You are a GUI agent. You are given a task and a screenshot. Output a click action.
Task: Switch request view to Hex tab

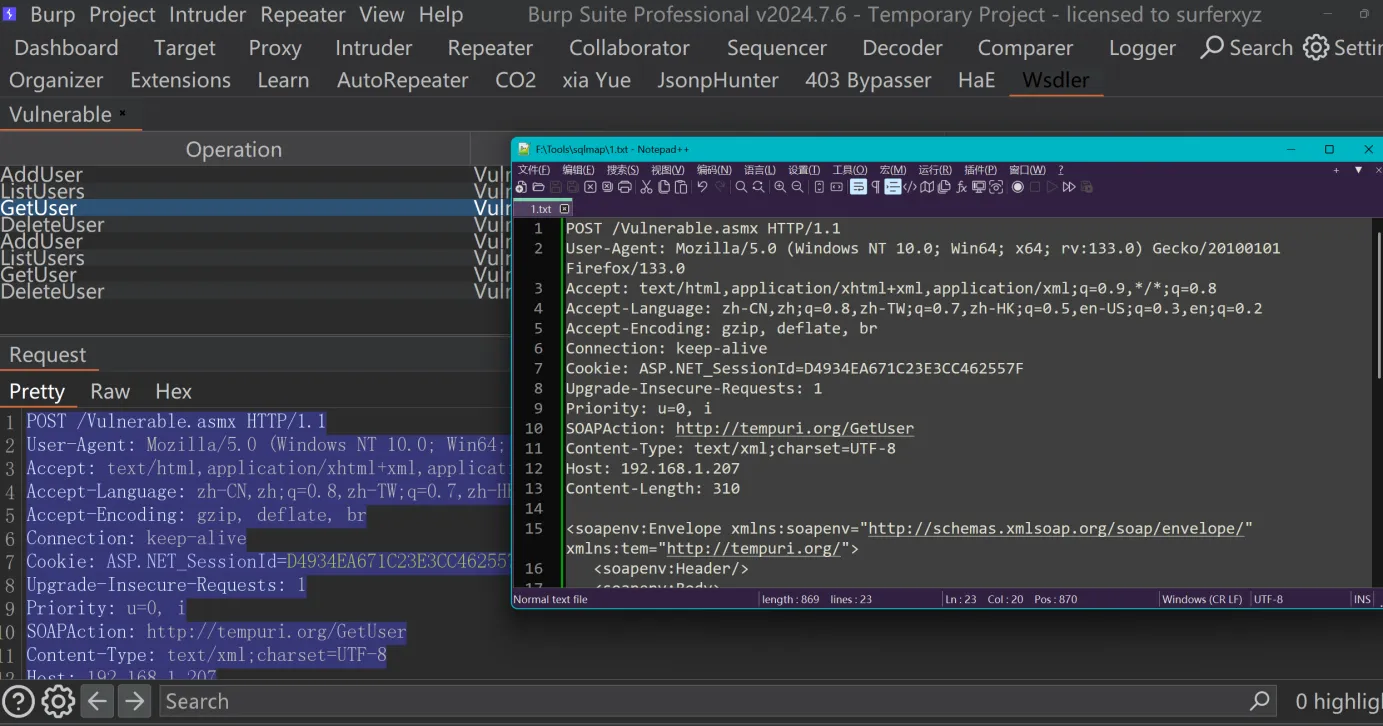(x=173, y=391)
